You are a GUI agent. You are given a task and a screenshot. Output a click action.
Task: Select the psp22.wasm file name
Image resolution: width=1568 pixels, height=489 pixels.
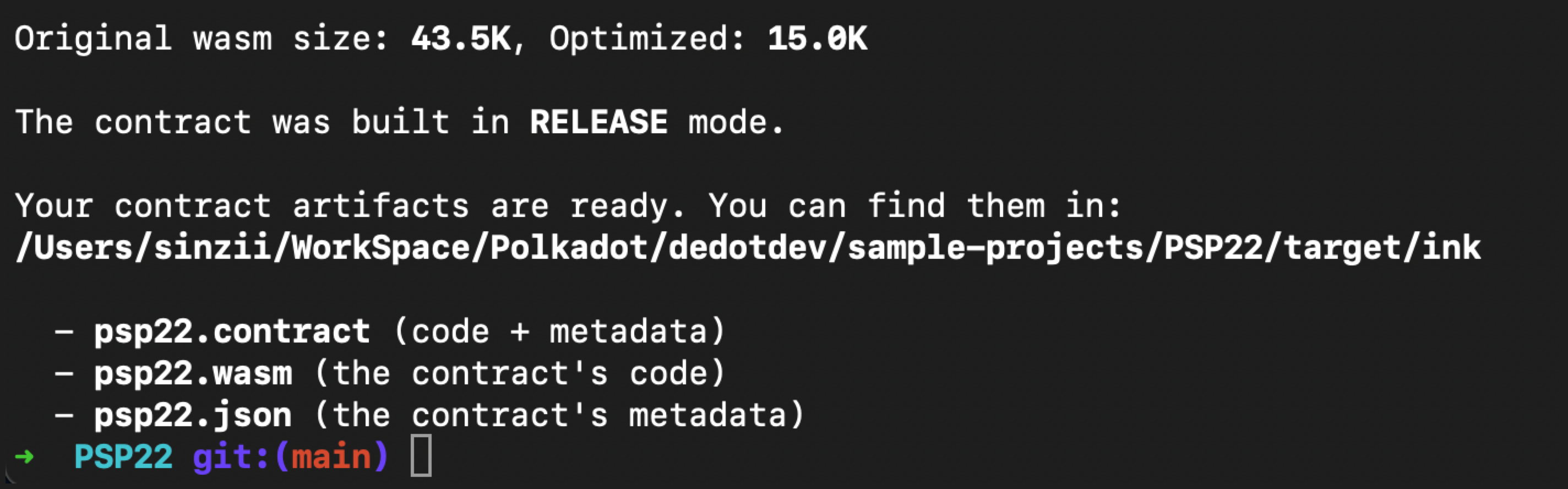192,373
